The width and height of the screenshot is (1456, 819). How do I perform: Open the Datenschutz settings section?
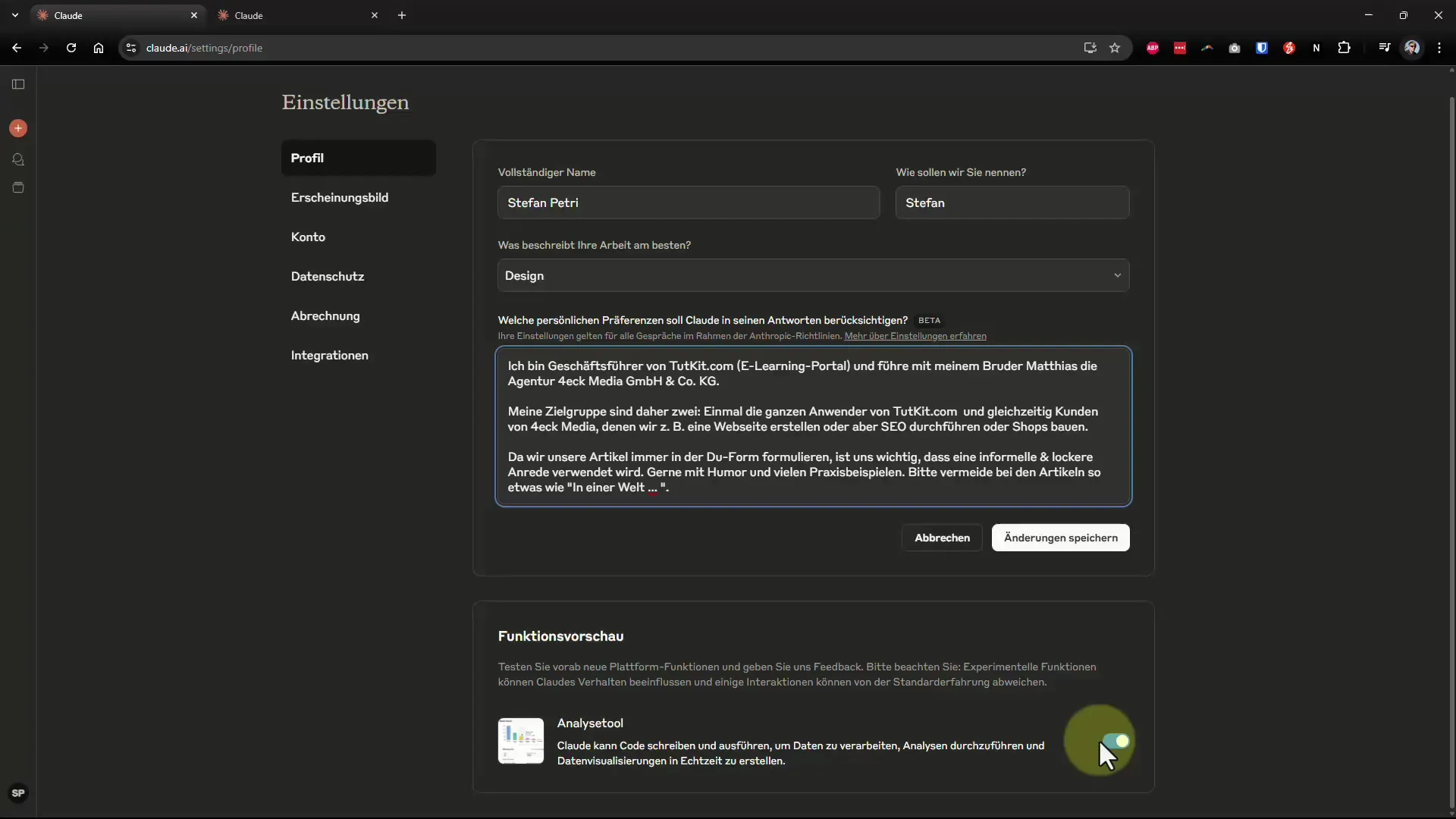(359, 276)
